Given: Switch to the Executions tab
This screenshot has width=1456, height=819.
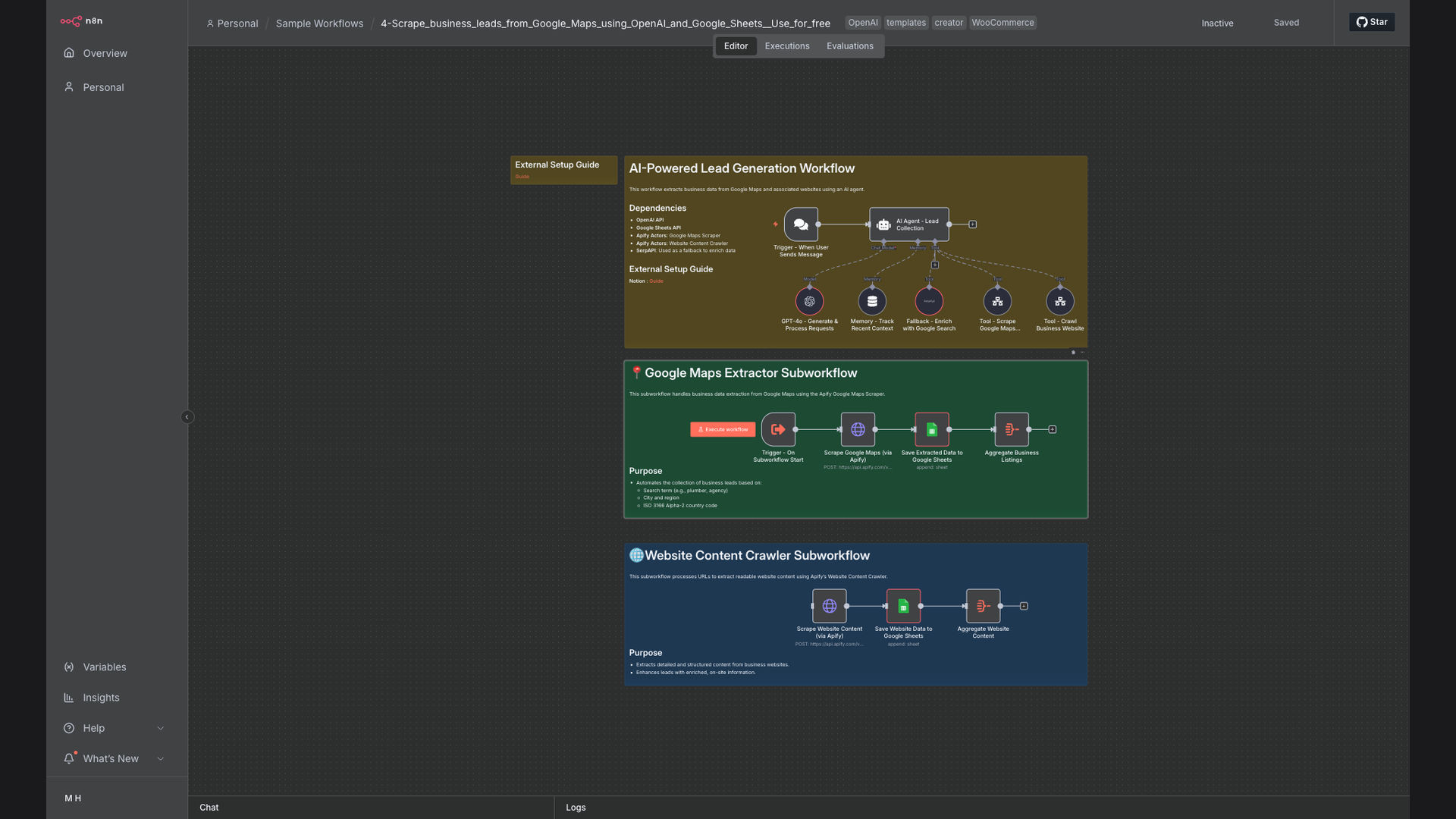Looking at the screenshot, I should click(787, 46).
